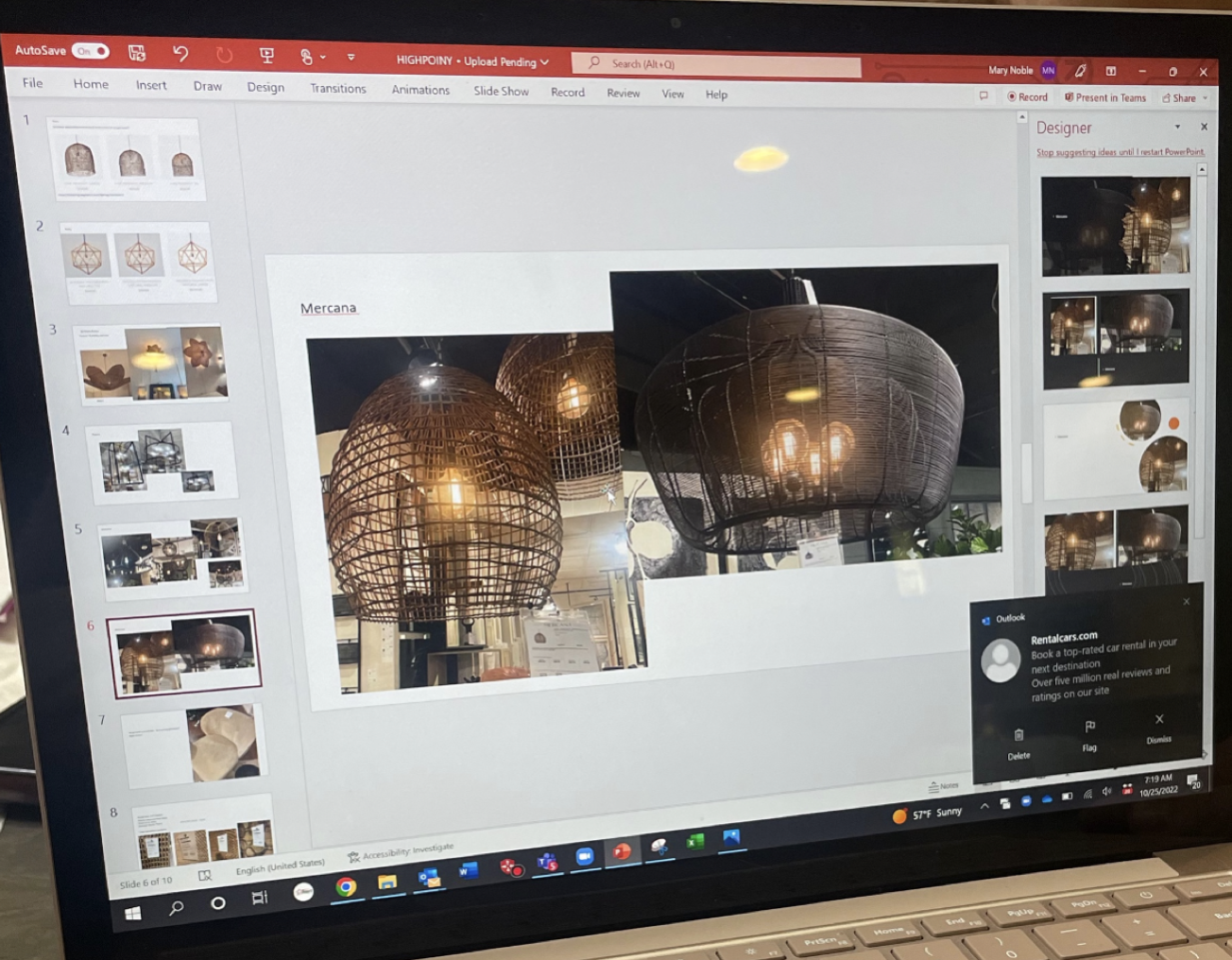The width and height of the screenshot is (1232, 960).
Task: Select the Record ribbon tab
Action: pos(568,92)
